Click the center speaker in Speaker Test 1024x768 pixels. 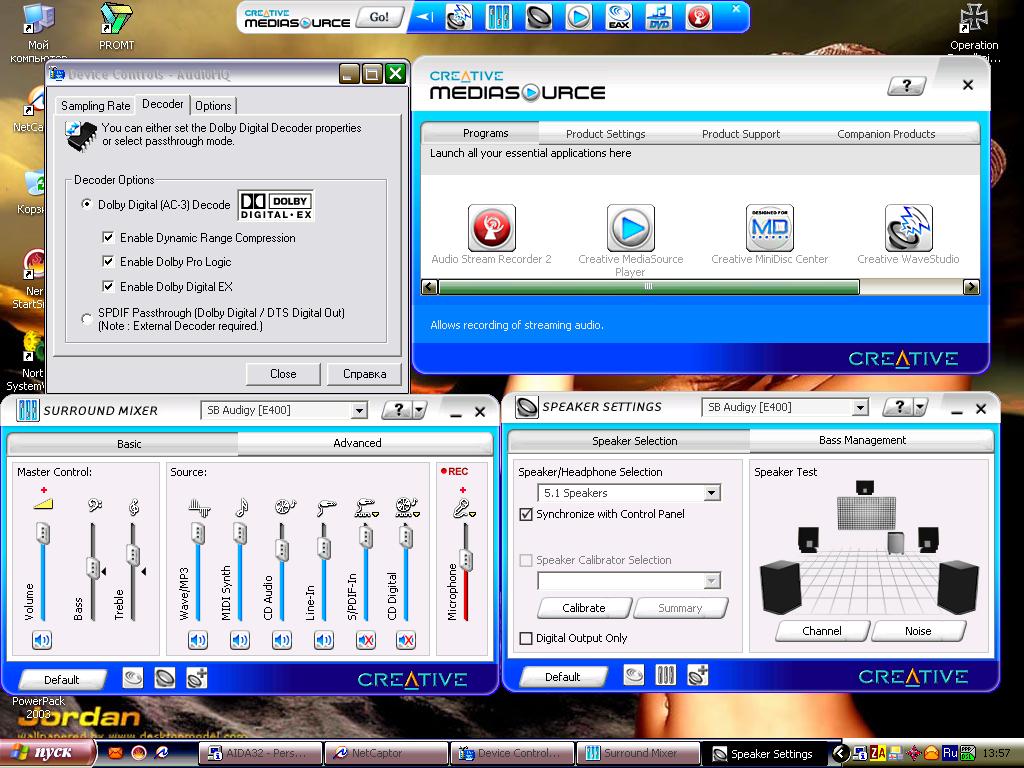865,487
